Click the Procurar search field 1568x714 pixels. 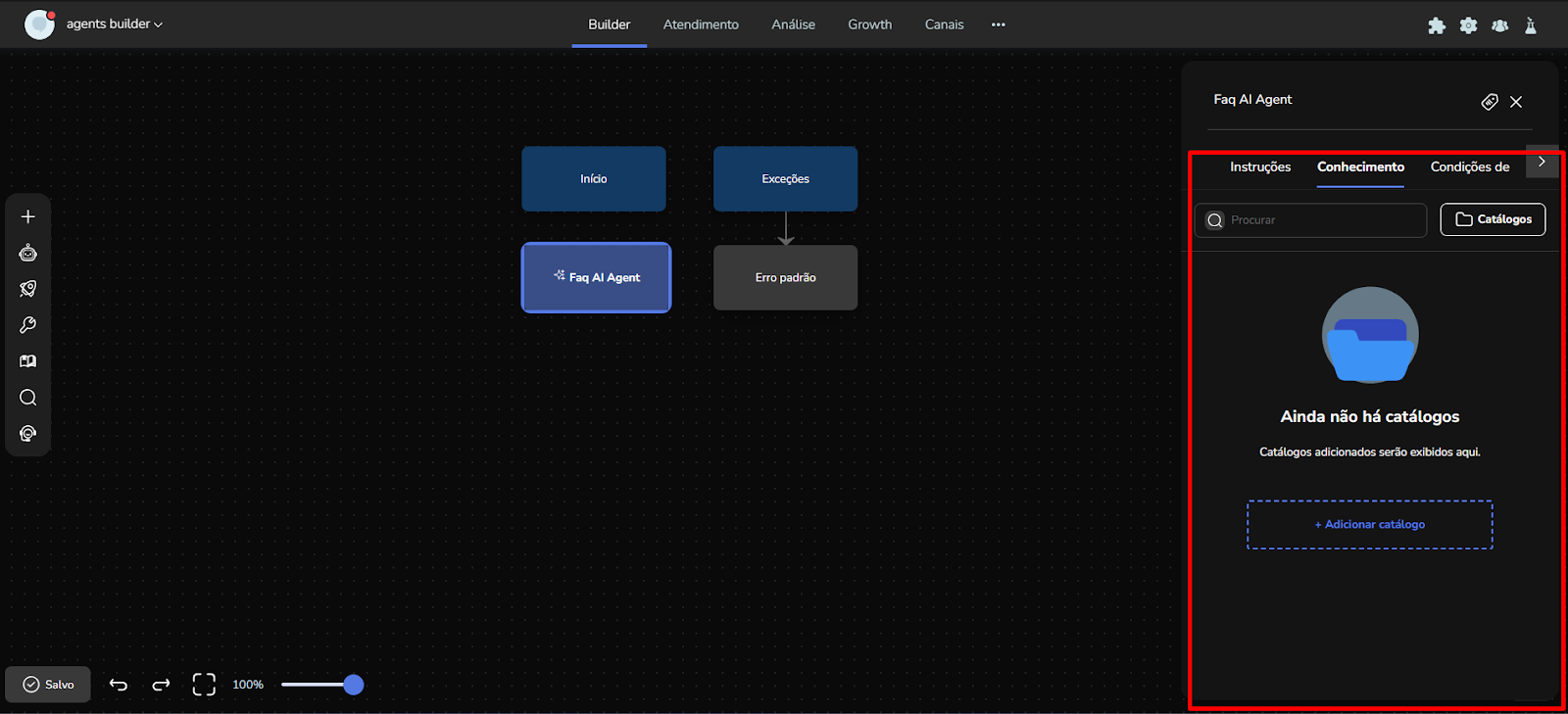(1318, 220)
